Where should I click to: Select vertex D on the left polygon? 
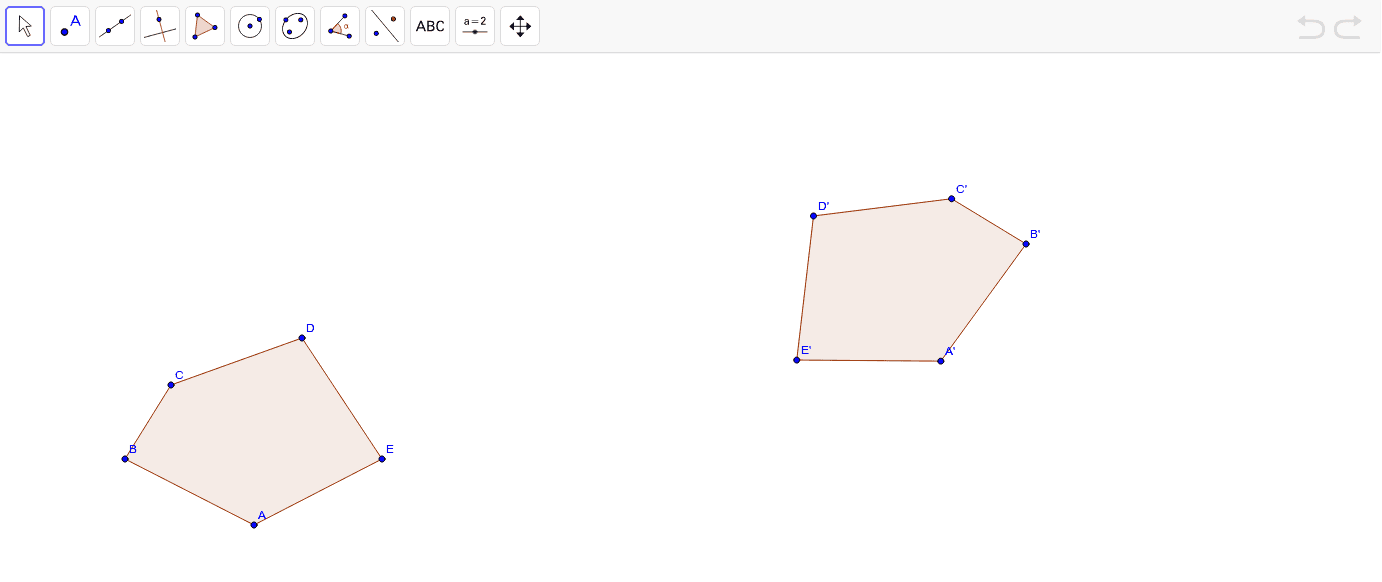(x=302, y=338)
